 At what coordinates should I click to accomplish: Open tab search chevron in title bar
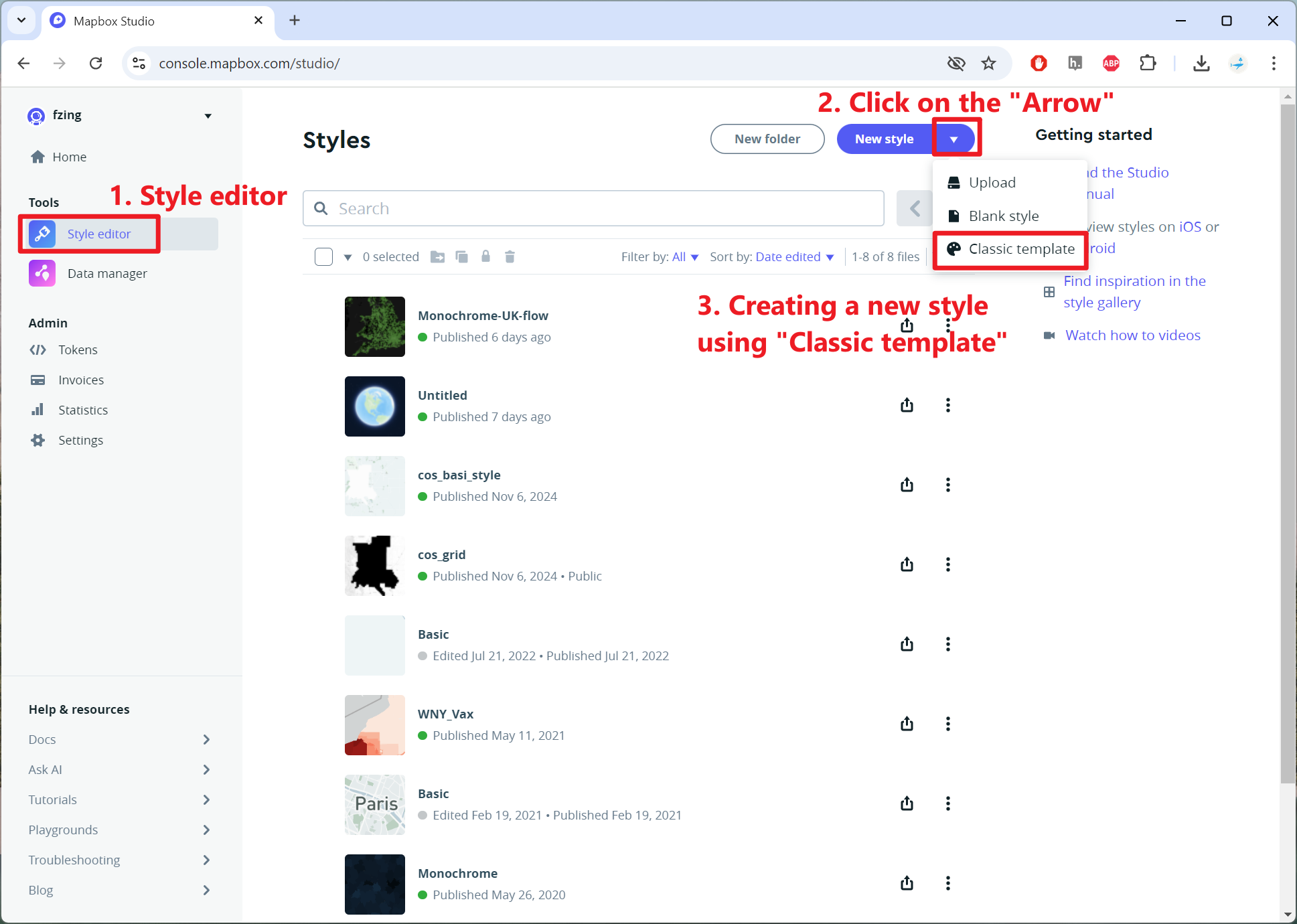coord(21,20)
